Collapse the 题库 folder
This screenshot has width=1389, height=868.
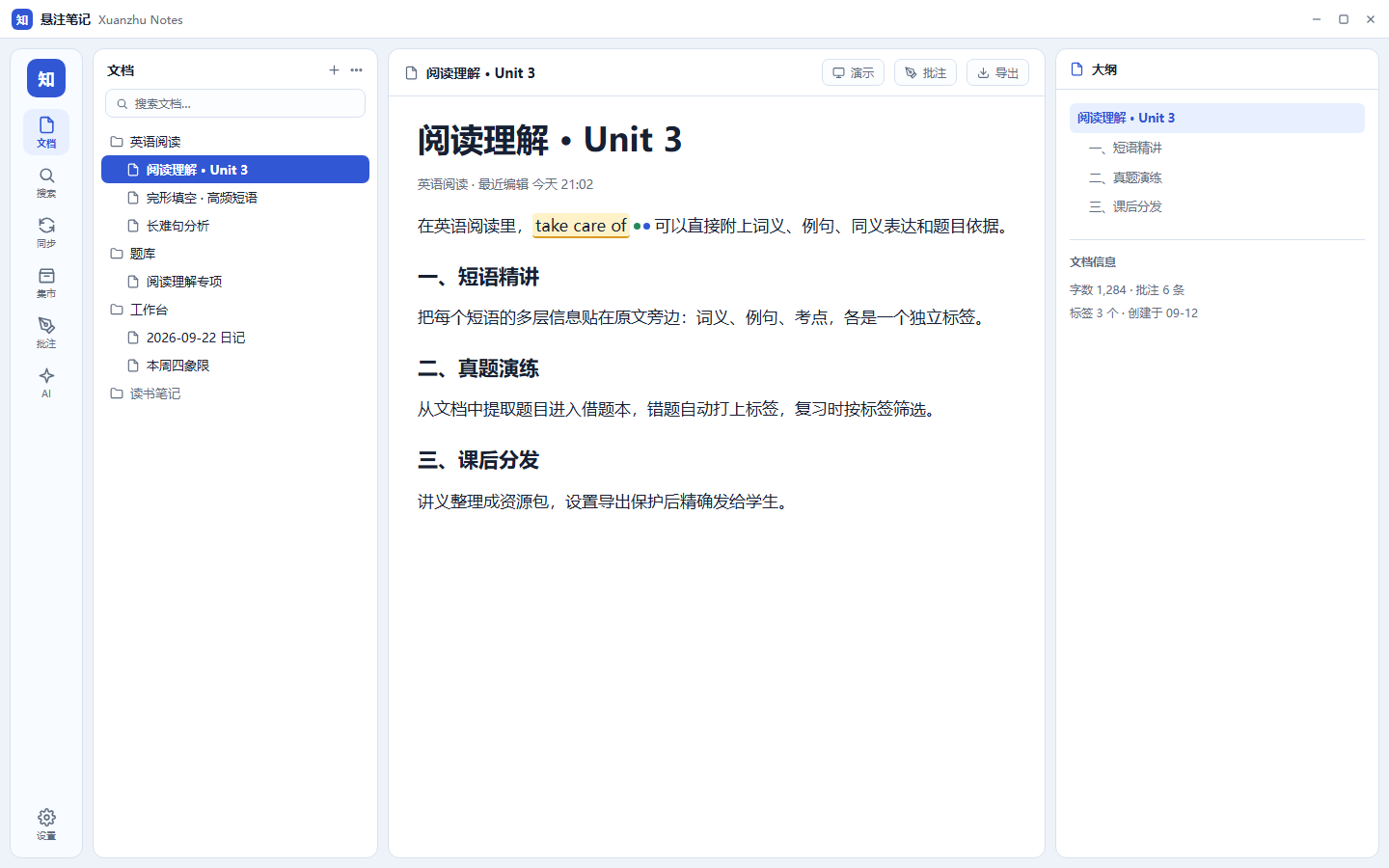point(235,254)
